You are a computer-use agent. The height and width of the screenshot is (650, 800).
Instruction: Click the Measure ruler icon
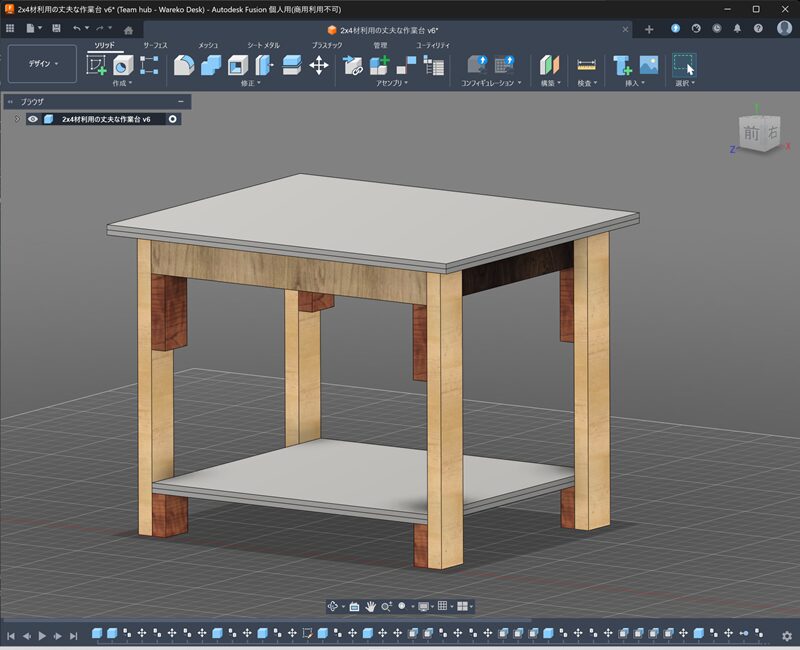click(586, 65)
